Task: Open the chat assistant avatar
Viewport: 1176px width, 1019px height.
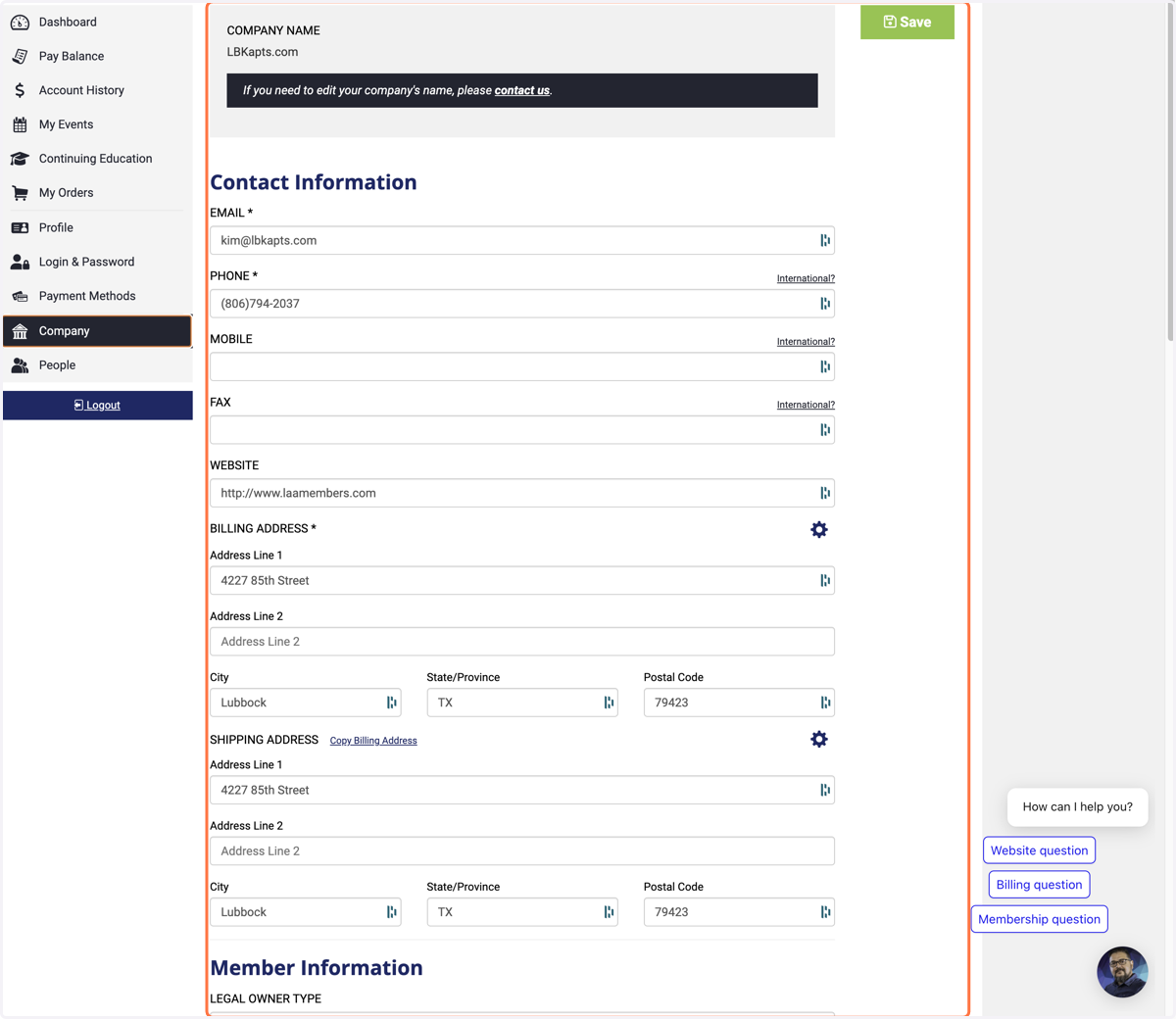Action: pyautogui.click(x=1122, y=972)
